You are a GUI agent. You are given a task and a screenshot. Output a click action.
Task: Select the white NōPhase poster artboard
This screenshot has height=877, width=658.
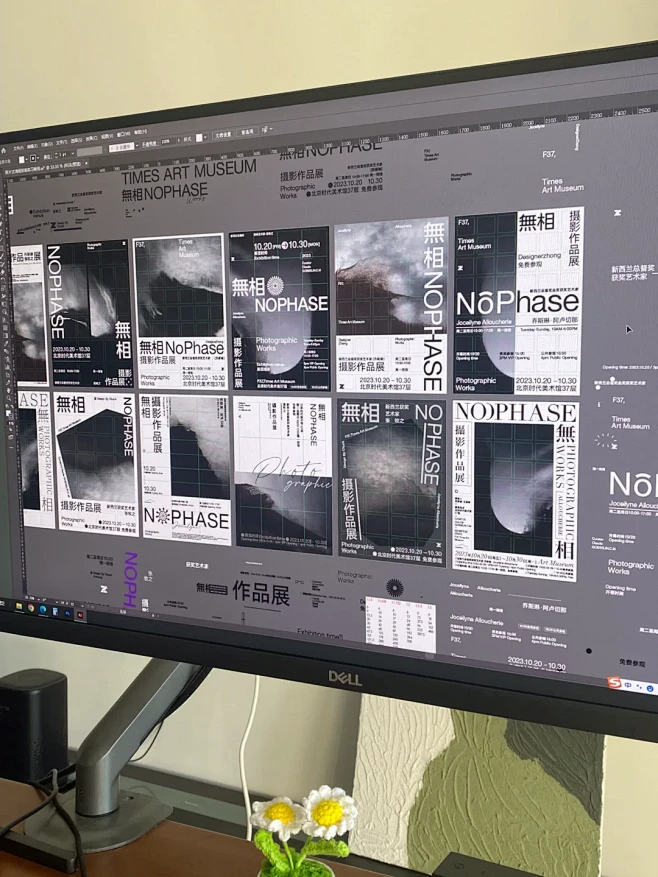pos(517,300)
